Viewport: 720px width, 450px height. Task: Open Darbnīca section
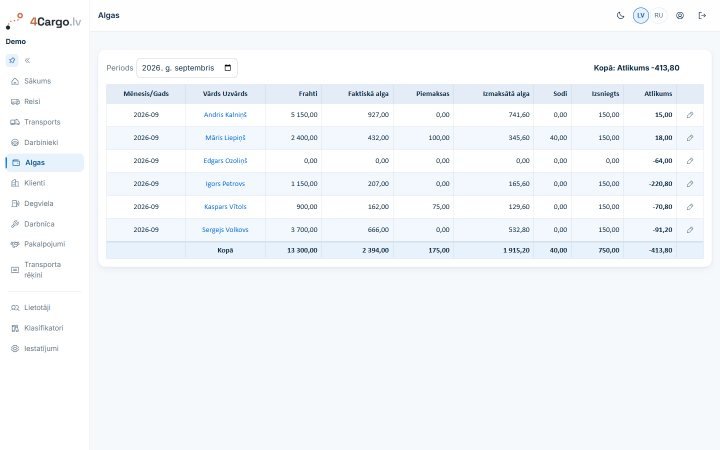(x=45, y=224)
